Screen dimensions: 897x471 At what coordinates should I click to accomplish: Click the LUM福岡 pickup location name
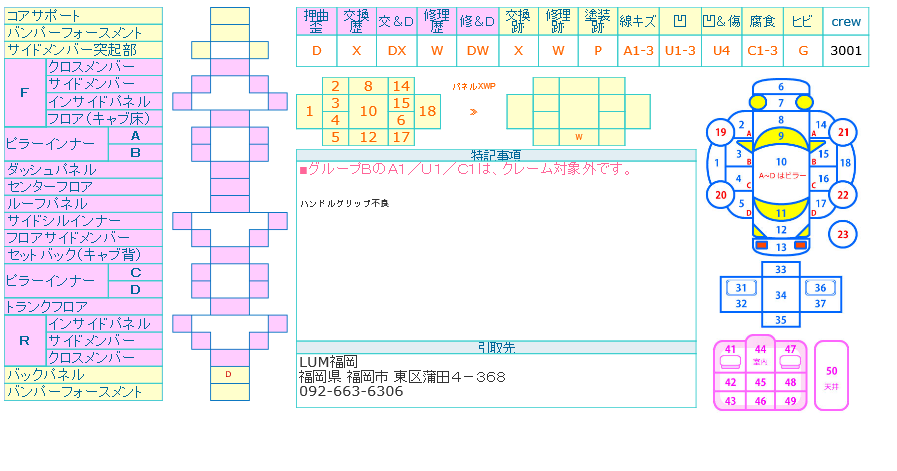pyautogui.click(x=329, y=361)
